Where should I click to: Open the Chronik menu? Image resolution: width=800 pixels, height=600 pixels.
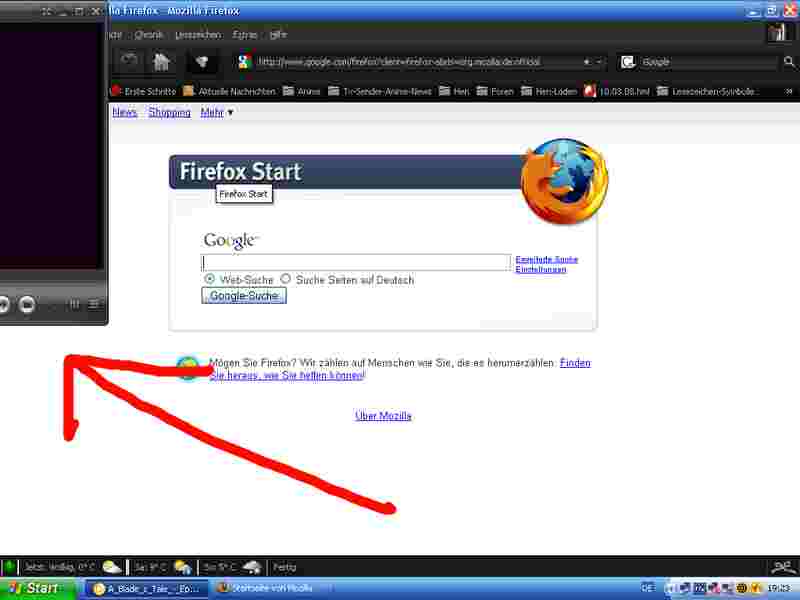click(x=148, y=34)
